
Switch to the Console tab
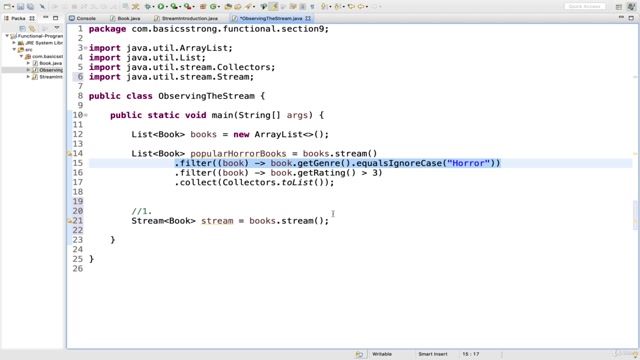point(82,18)
